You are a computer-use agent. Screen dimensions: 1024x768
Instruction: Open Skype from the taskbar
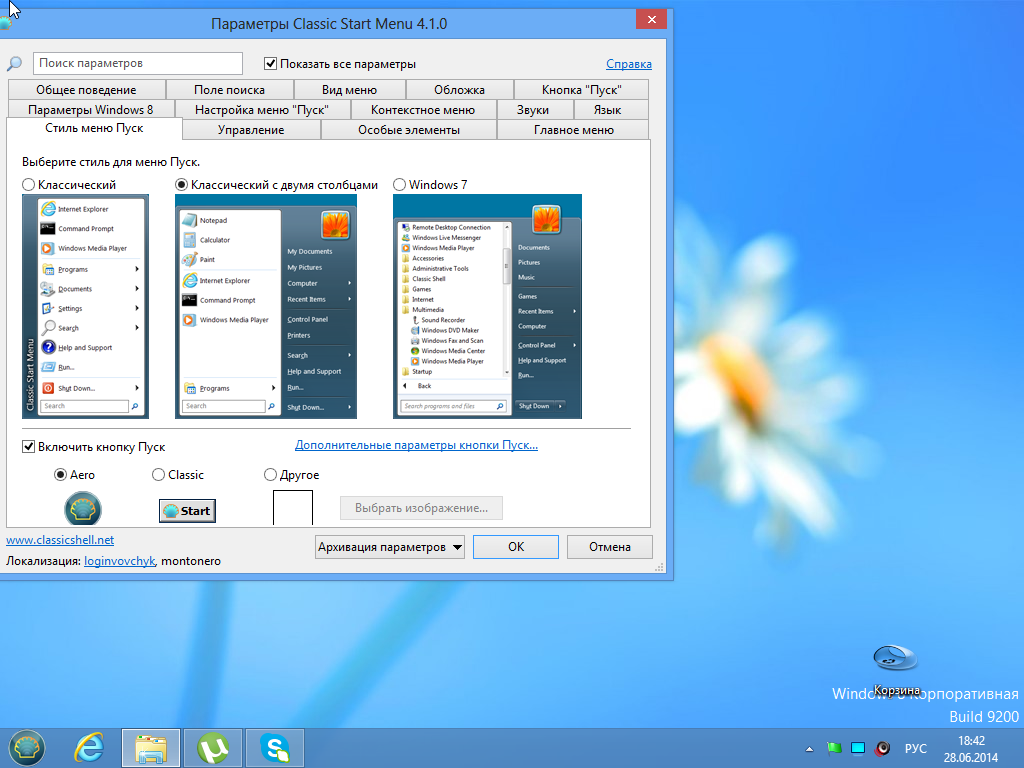274,747
